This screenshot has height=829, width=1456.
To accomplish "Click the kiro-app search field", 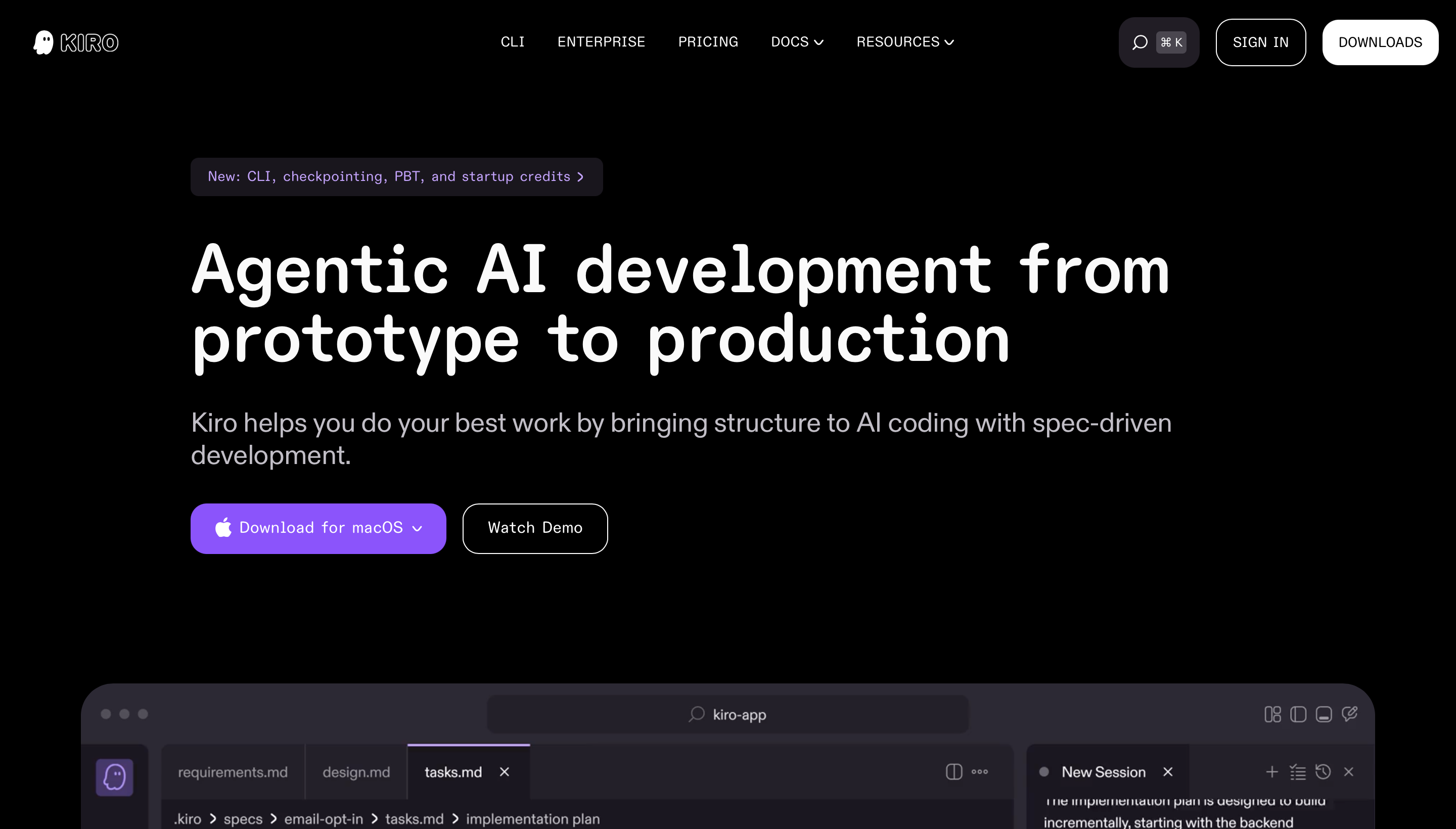I will [x=727, y=714].
